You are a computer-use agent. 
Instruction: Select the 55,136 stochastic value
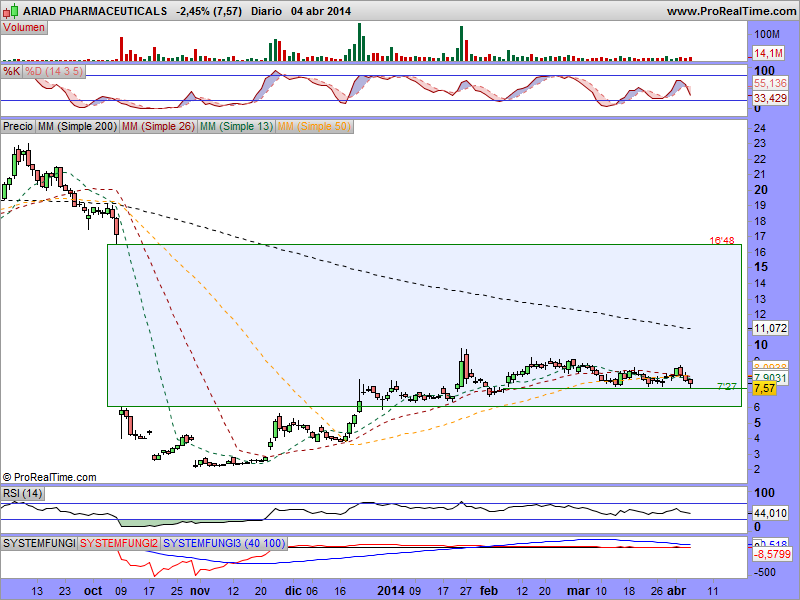[770, 83]
